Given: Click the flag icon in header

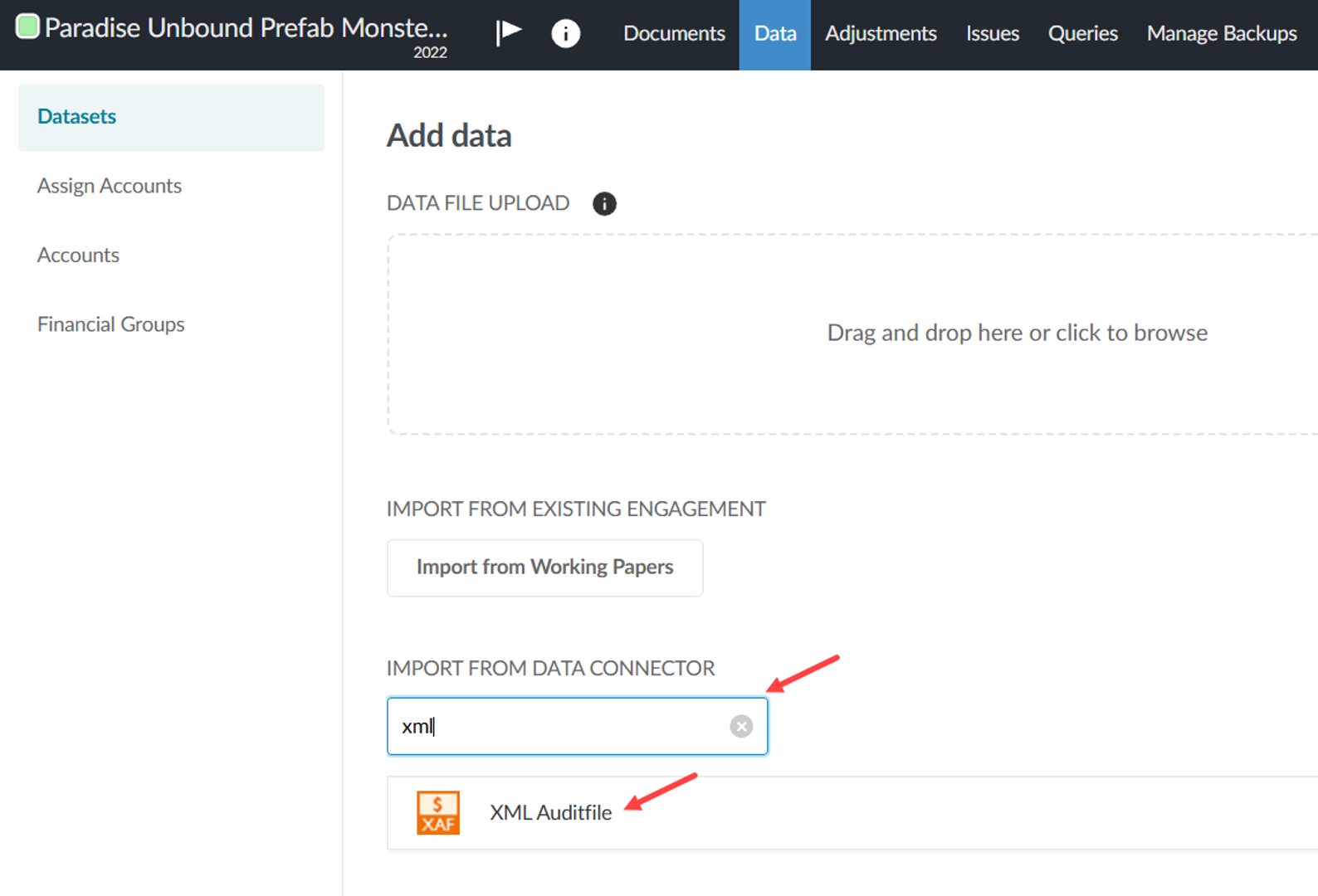Looking at the screenshot, I should (x=508, y=32).
